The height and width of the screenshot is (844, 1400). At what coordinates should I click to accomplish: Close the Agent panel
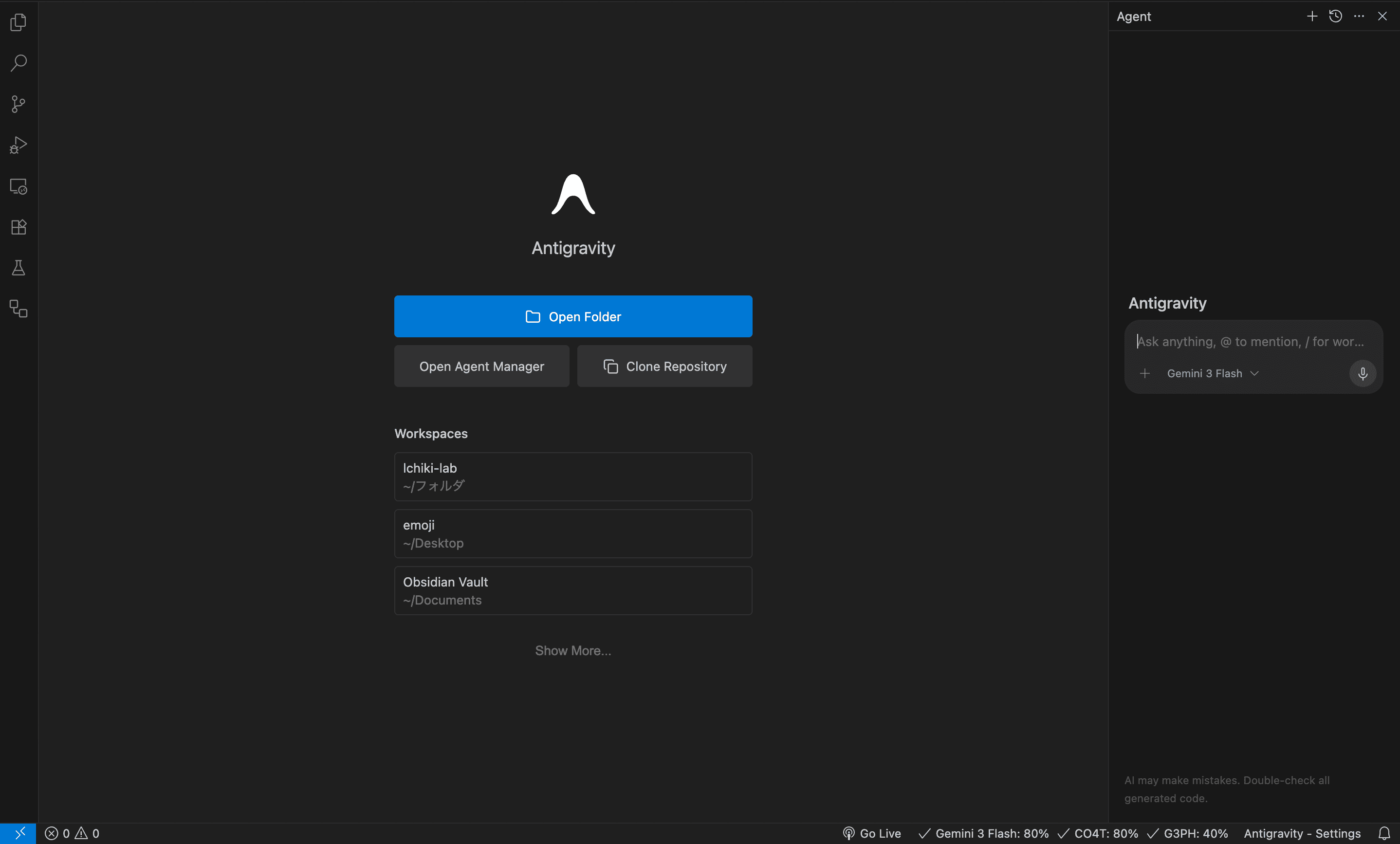[1382, 17]
